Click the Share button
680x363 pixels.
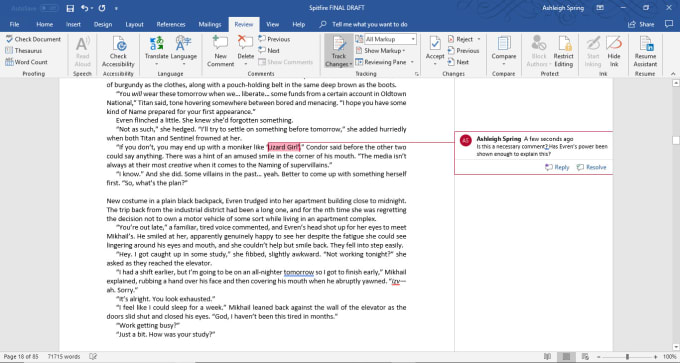(642, 24)
